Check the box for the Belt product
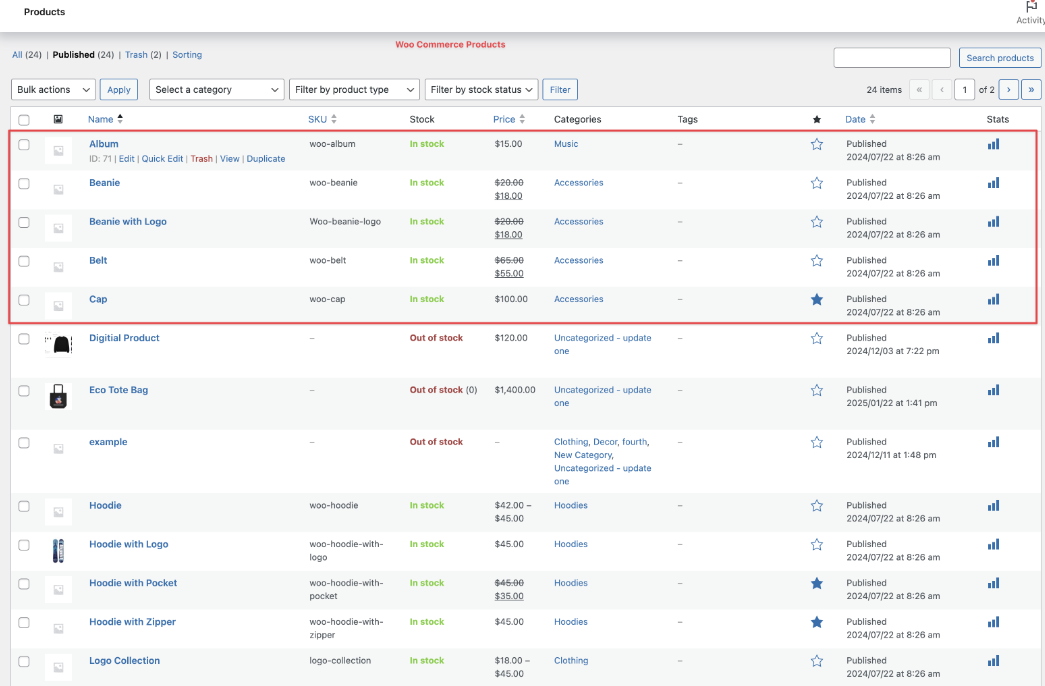The width and height of the screenshot is (1045, 686). tap(24, 261)
